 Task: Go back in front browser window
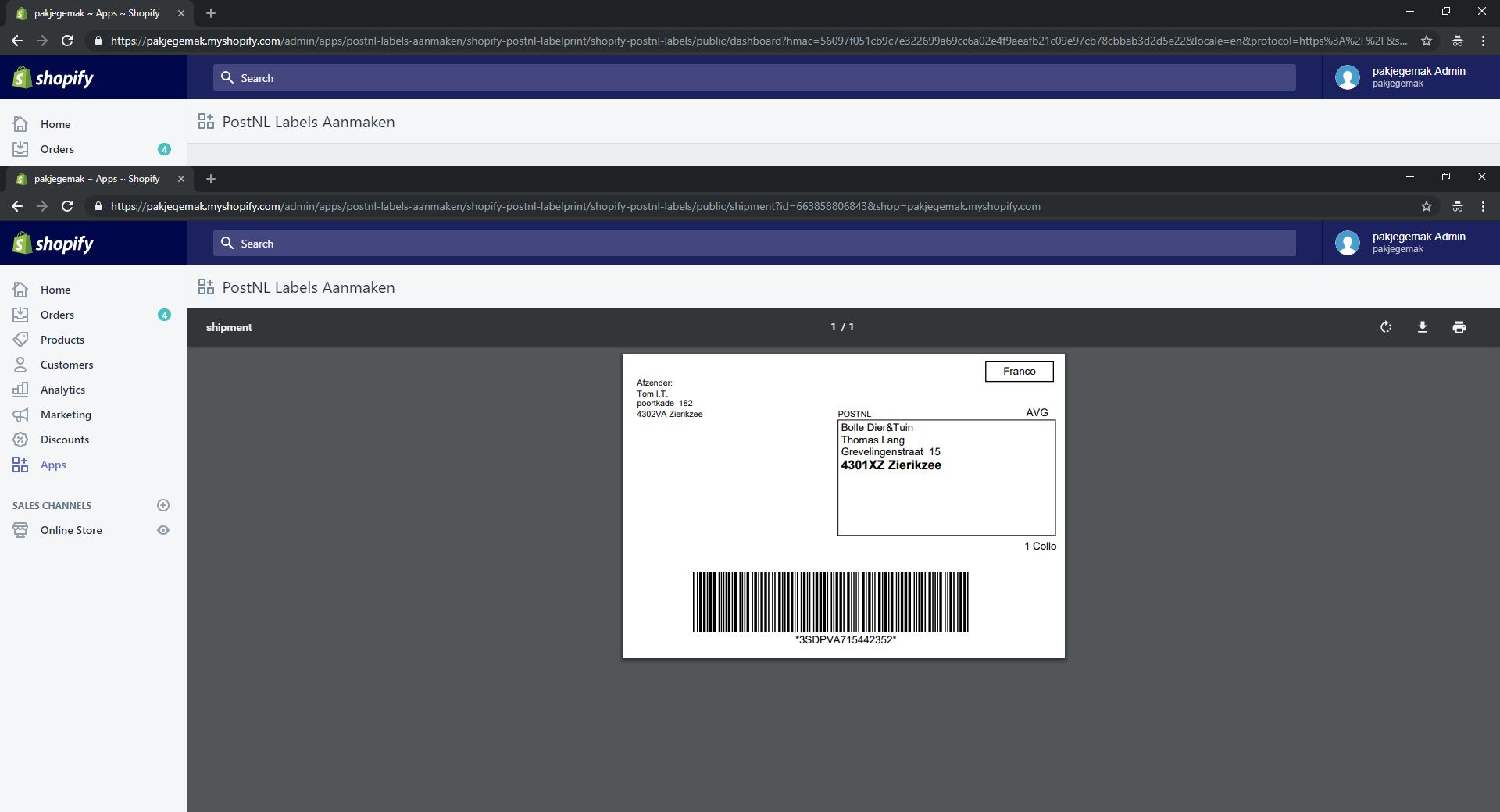pyautogui.click(x=17, y=206)
